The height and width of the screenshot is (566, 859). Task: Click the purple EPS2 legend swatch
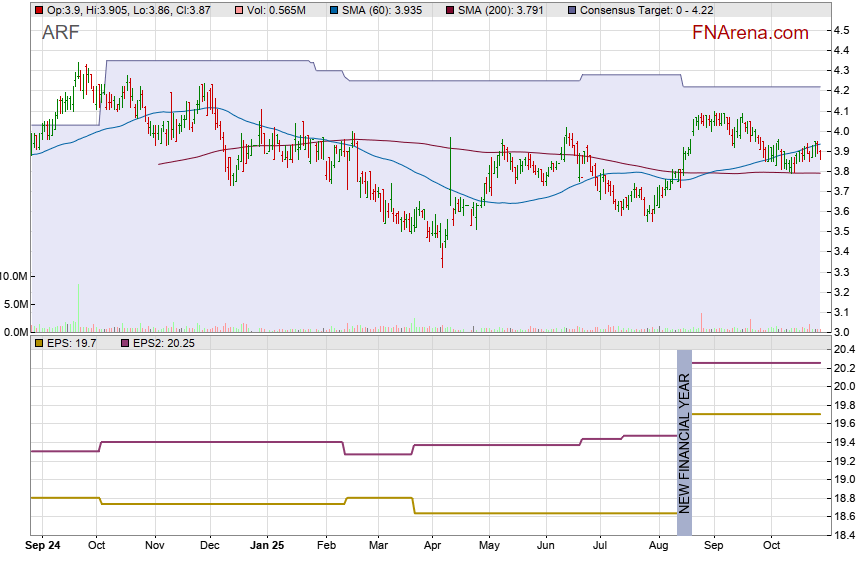[x=125, y=343]
